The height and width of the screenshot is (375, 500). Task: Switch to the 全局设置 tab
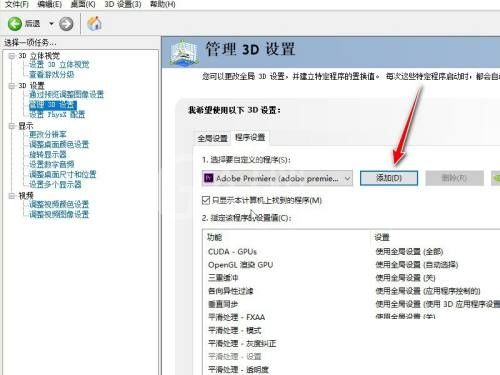[212, 138]
